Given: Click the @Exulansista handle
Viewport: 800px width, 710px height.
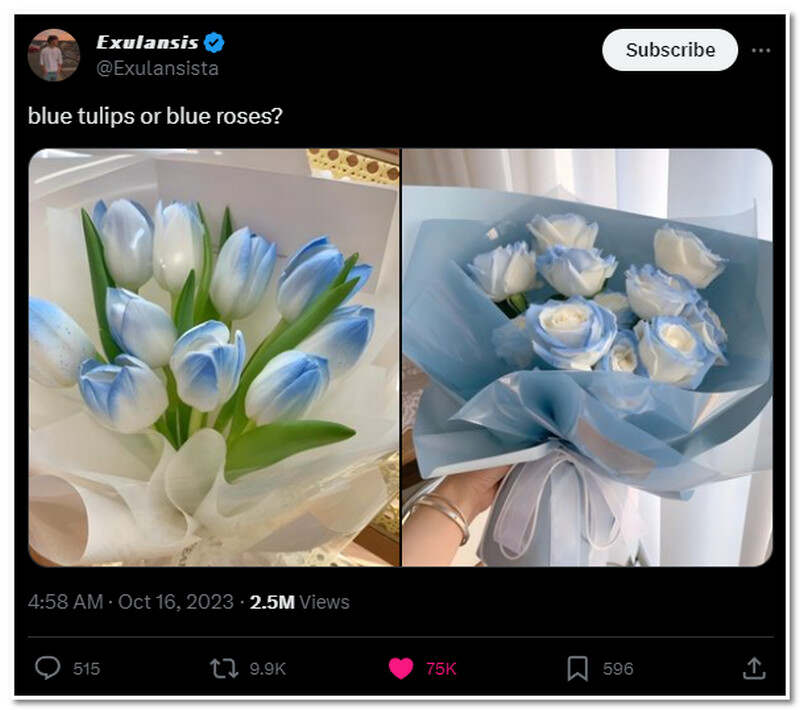Looking at the screenshot, I should coord(157,68).
